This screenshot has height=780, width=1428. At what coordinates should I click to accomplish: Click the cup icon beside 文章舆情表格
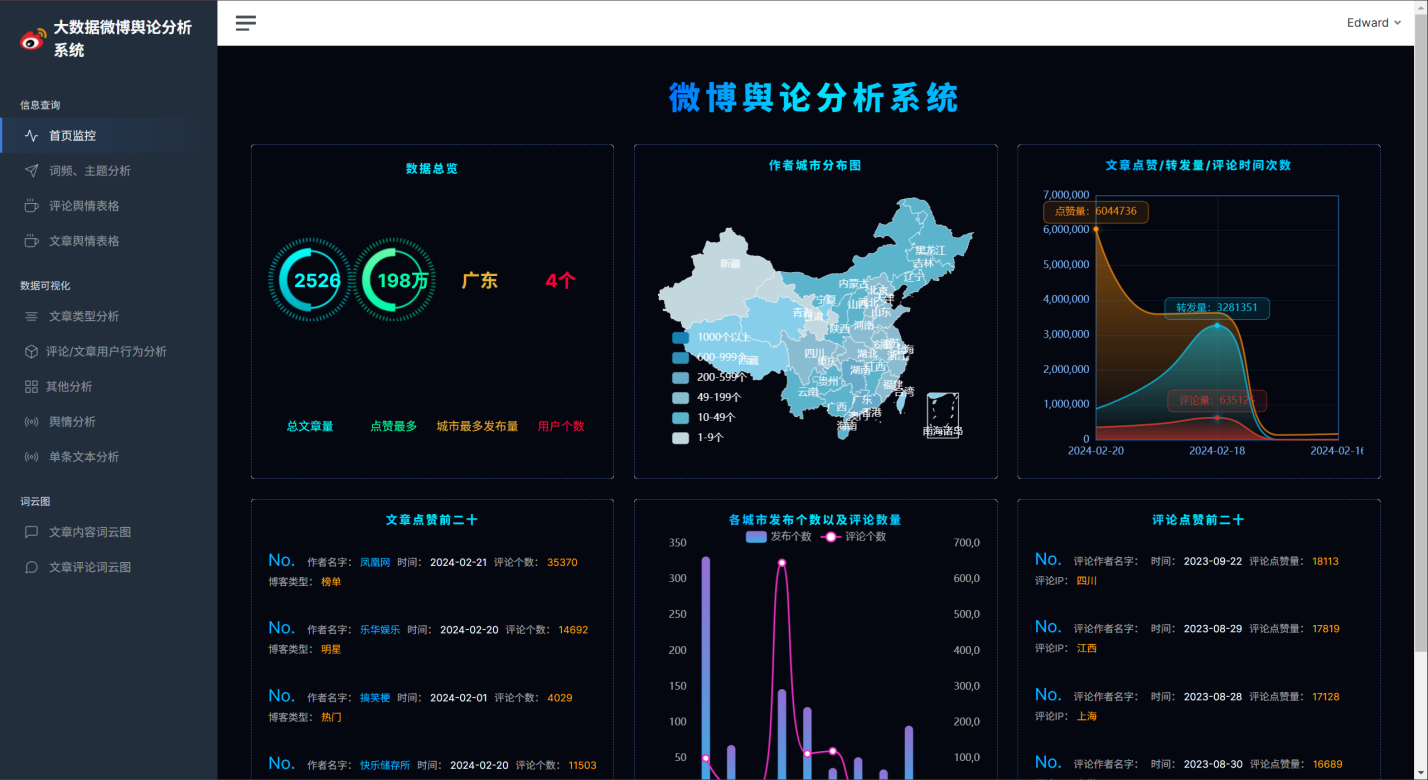point(32,241)
